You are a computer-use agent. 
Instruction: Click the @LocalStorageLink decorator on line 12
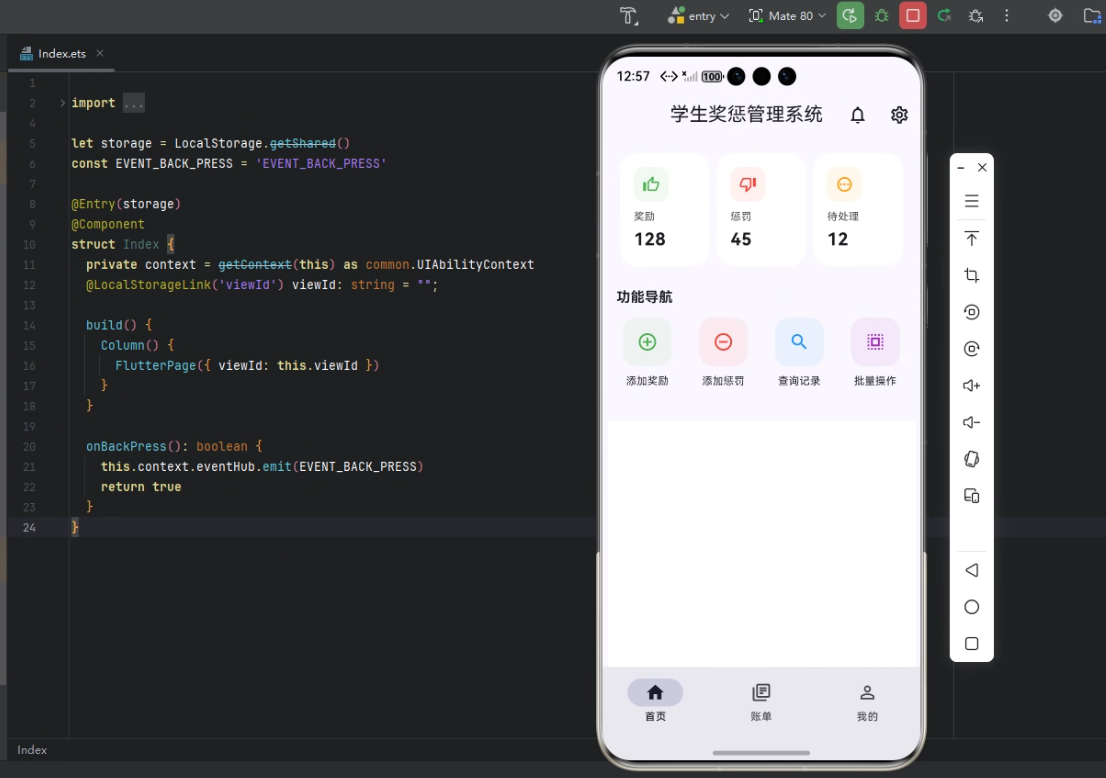(148, 285)
